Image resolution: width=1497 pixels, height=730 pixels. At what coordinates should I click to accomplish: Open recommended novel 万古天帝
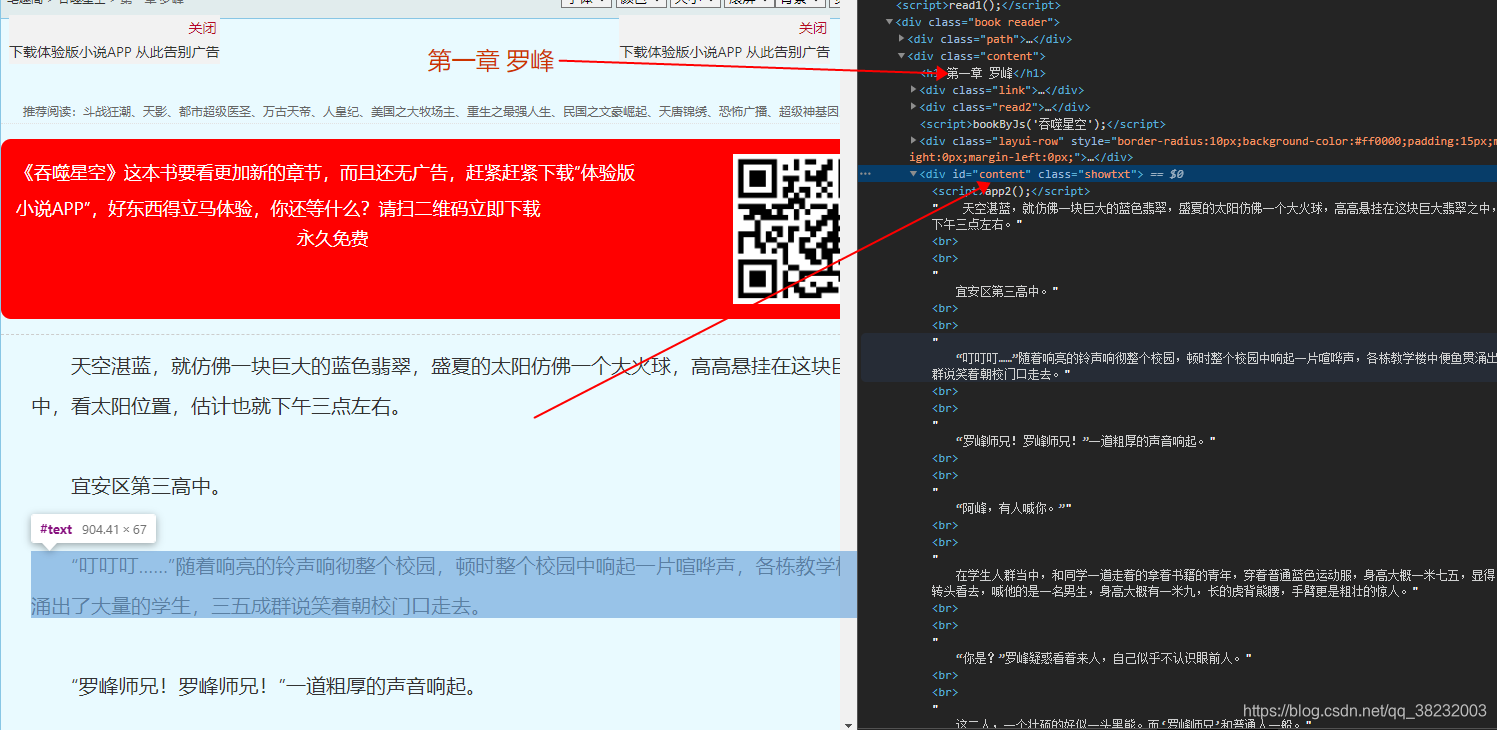point(288,111)
